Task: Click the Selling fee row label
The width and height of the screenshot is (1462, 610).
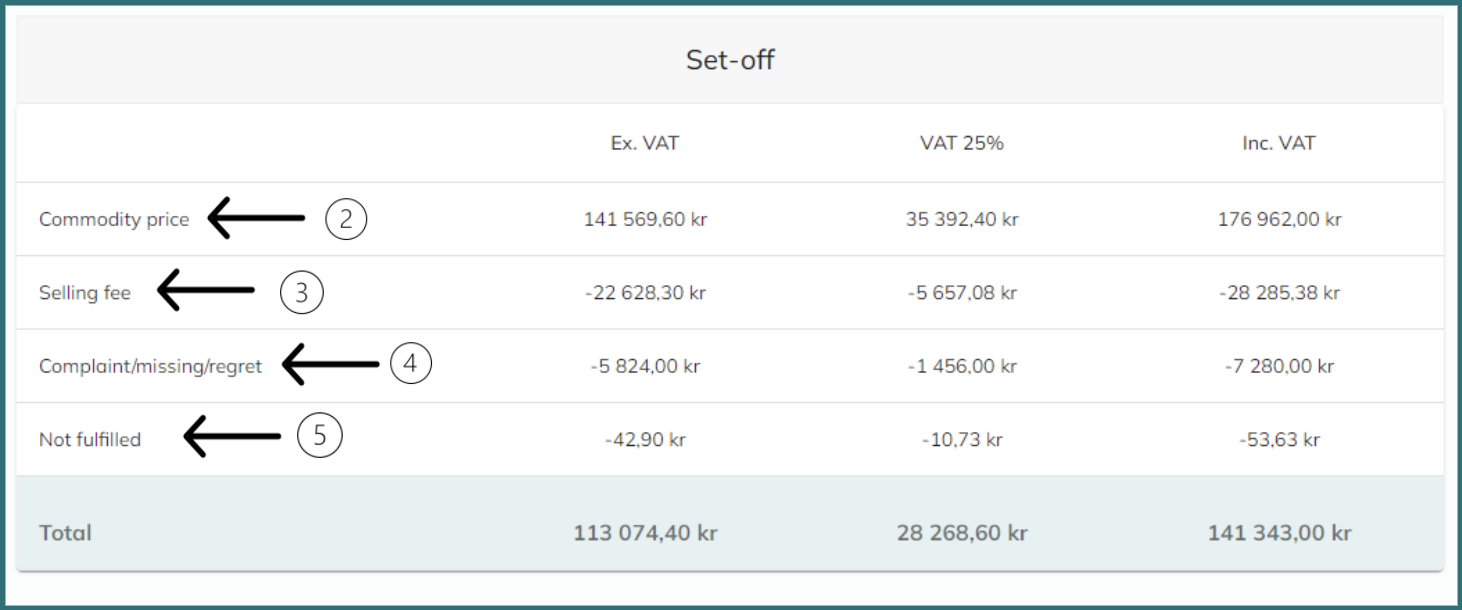Action: click(85, 293)
